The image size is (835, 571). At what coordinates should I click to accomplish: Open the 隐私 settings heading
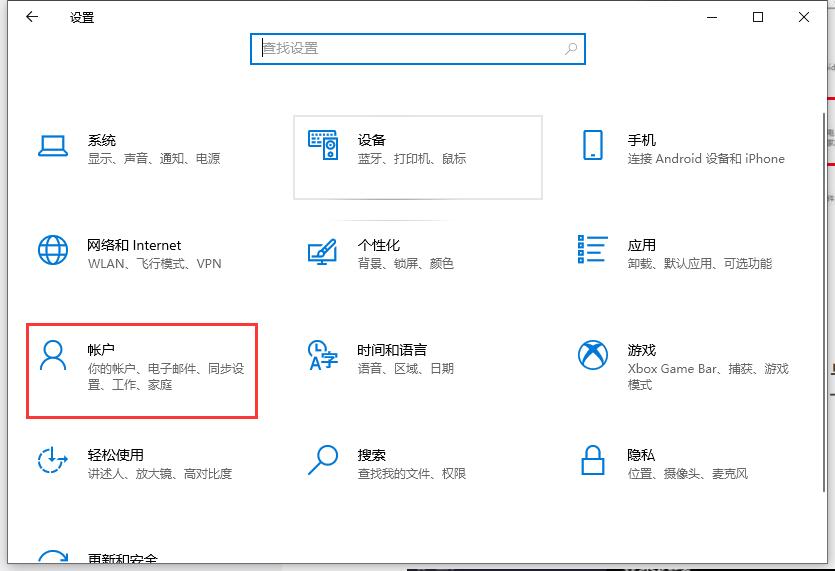[x=641, y=455]
